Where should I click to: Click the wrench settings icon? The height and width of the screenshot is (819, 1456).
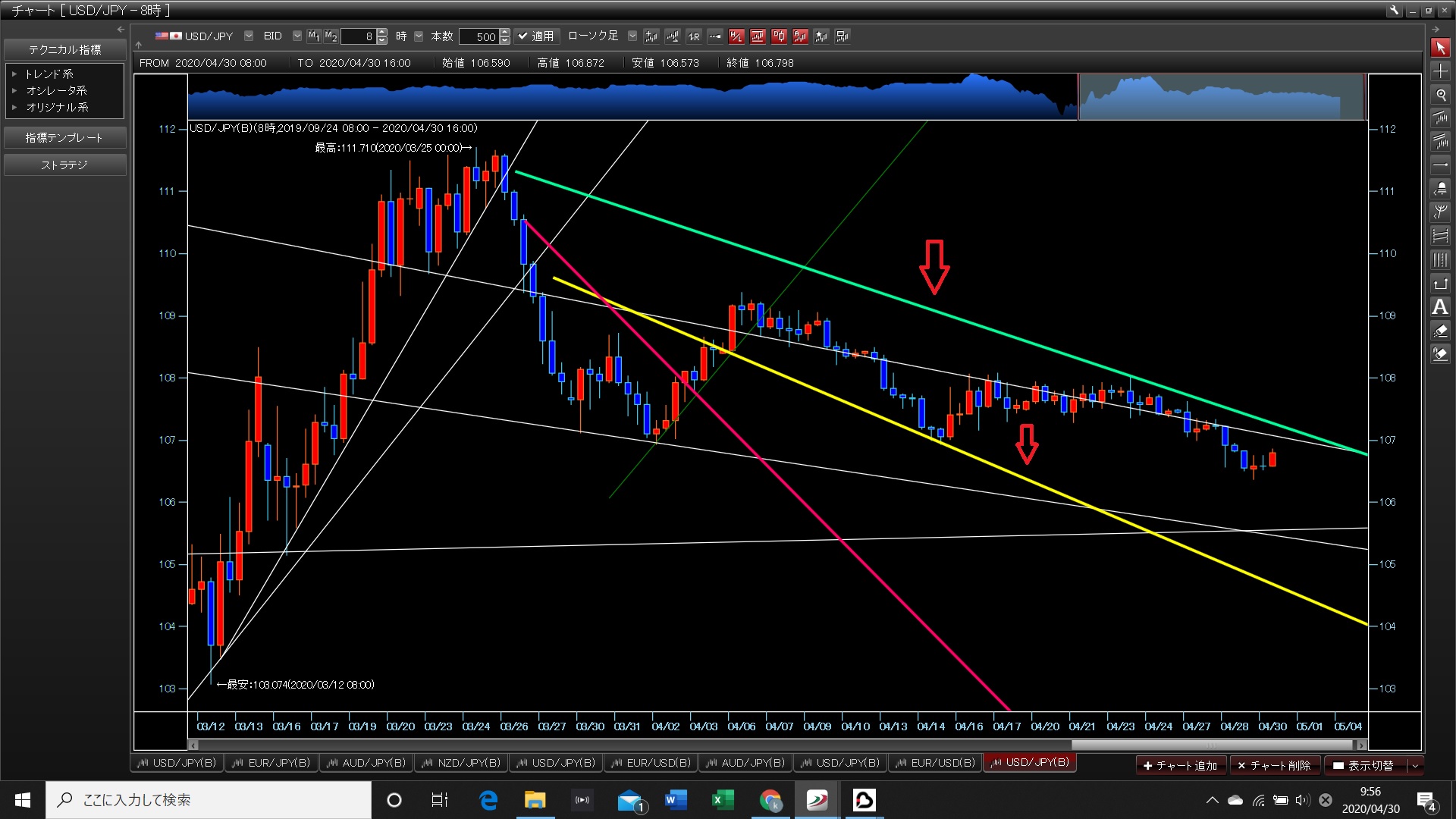(x=1394, y=11)
